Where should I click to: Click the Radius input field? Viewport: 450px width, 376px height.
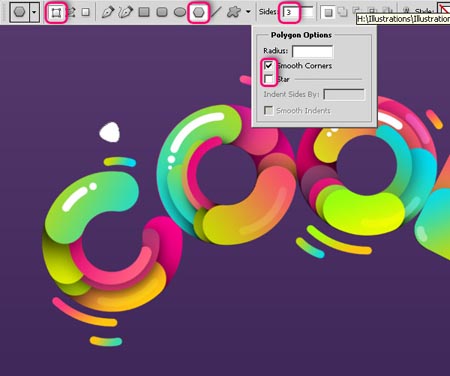(312, 51)
